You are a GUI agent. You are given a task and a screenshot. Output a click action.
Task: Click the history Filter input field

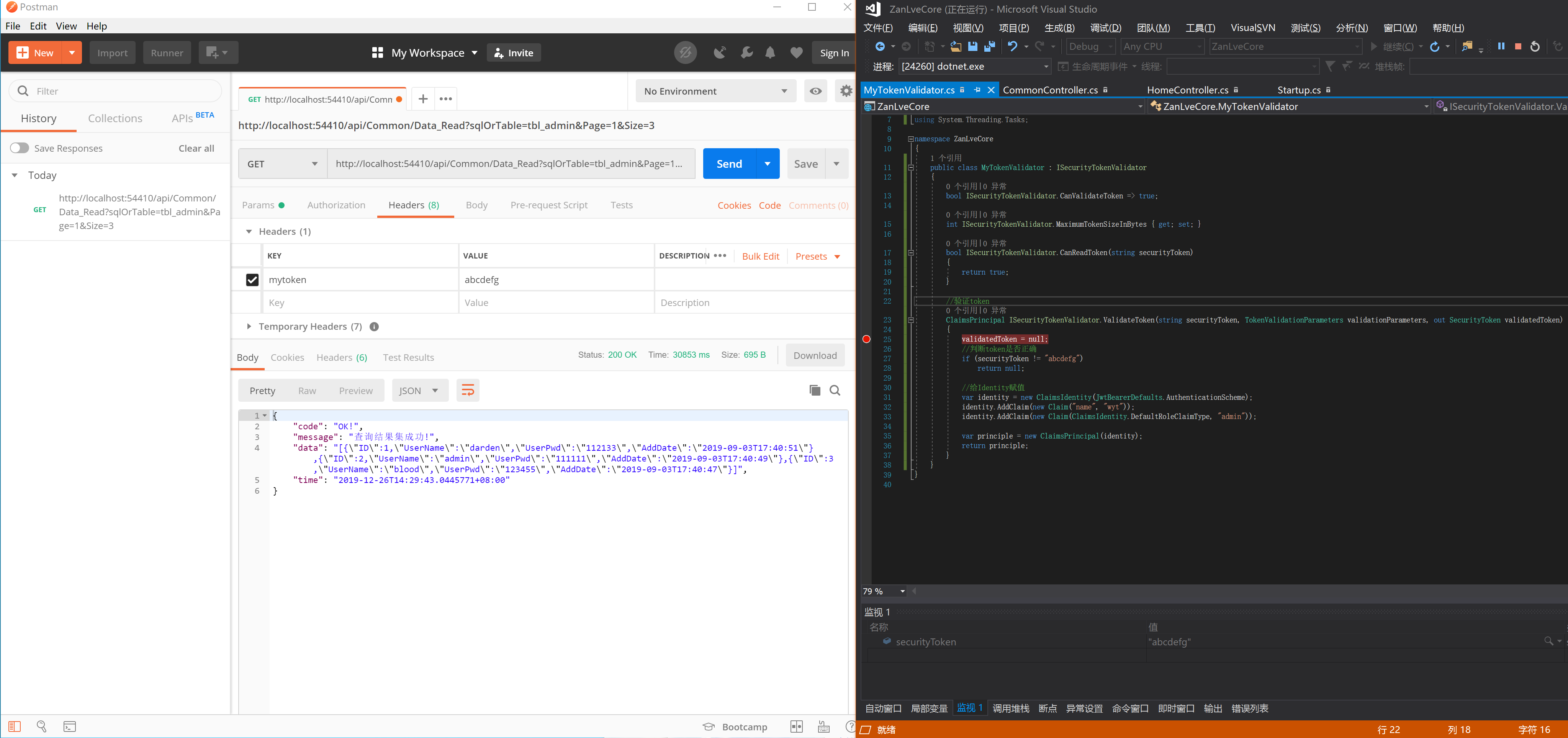click(116, 91)
